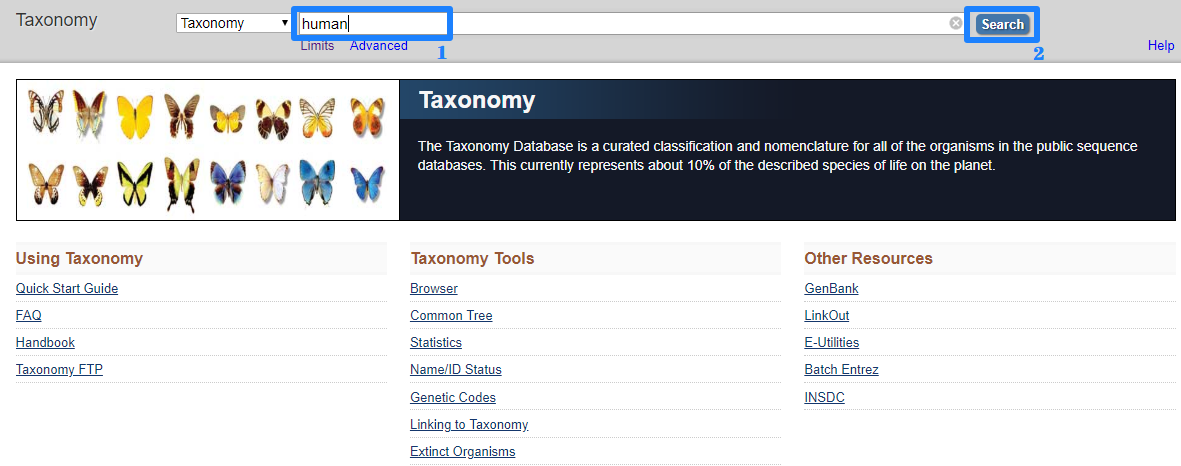The image size is (1181, 466).
Task: View taxonomy Statistics
Action: coord(436,343)
